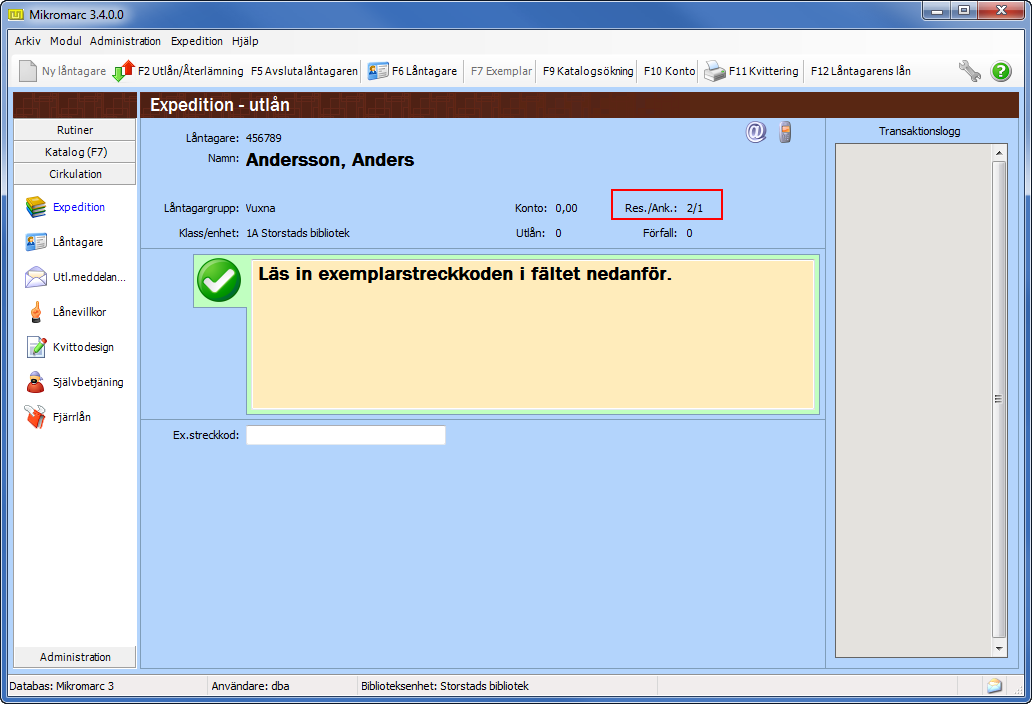Click the green help question mark icon
Screen dimensions: 1032x704
(1001, 71)
